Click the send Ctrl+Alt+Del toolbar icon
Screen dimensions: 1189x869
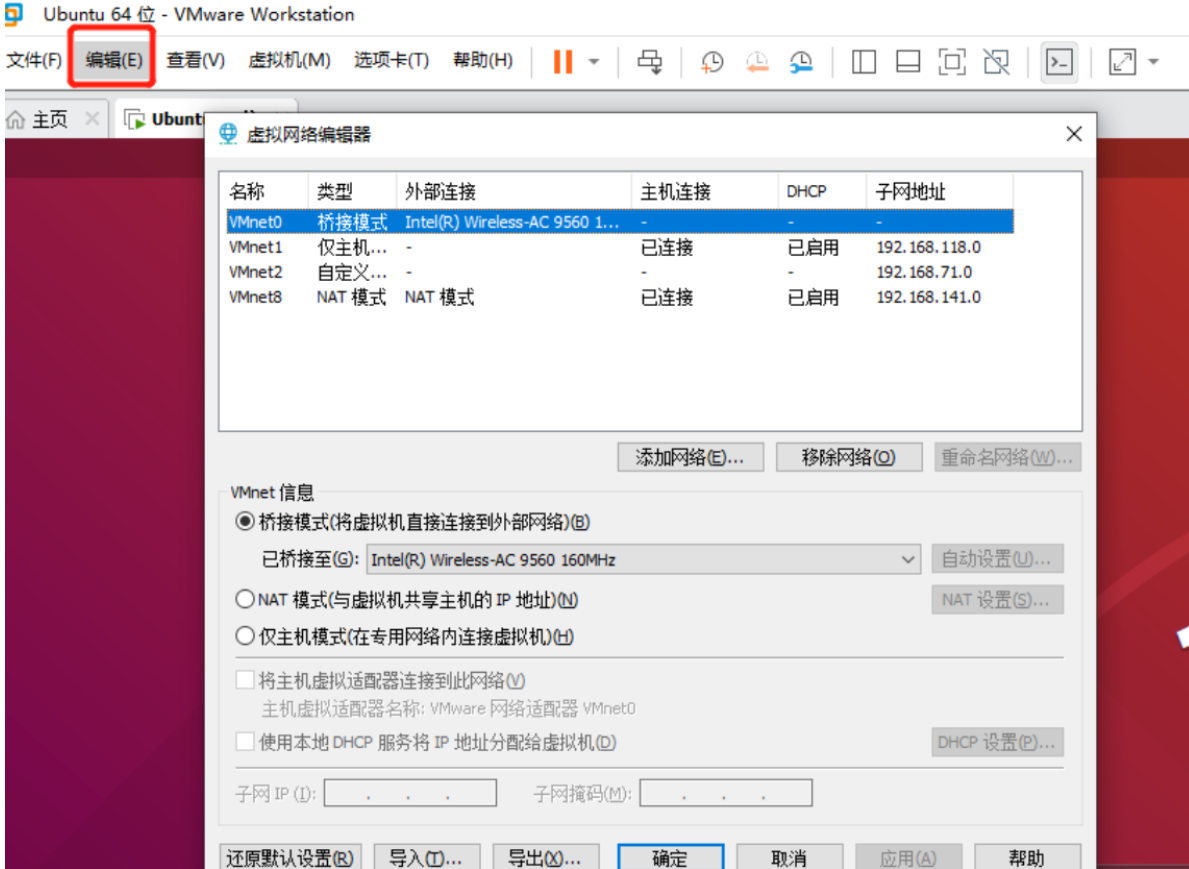point(650,61)
